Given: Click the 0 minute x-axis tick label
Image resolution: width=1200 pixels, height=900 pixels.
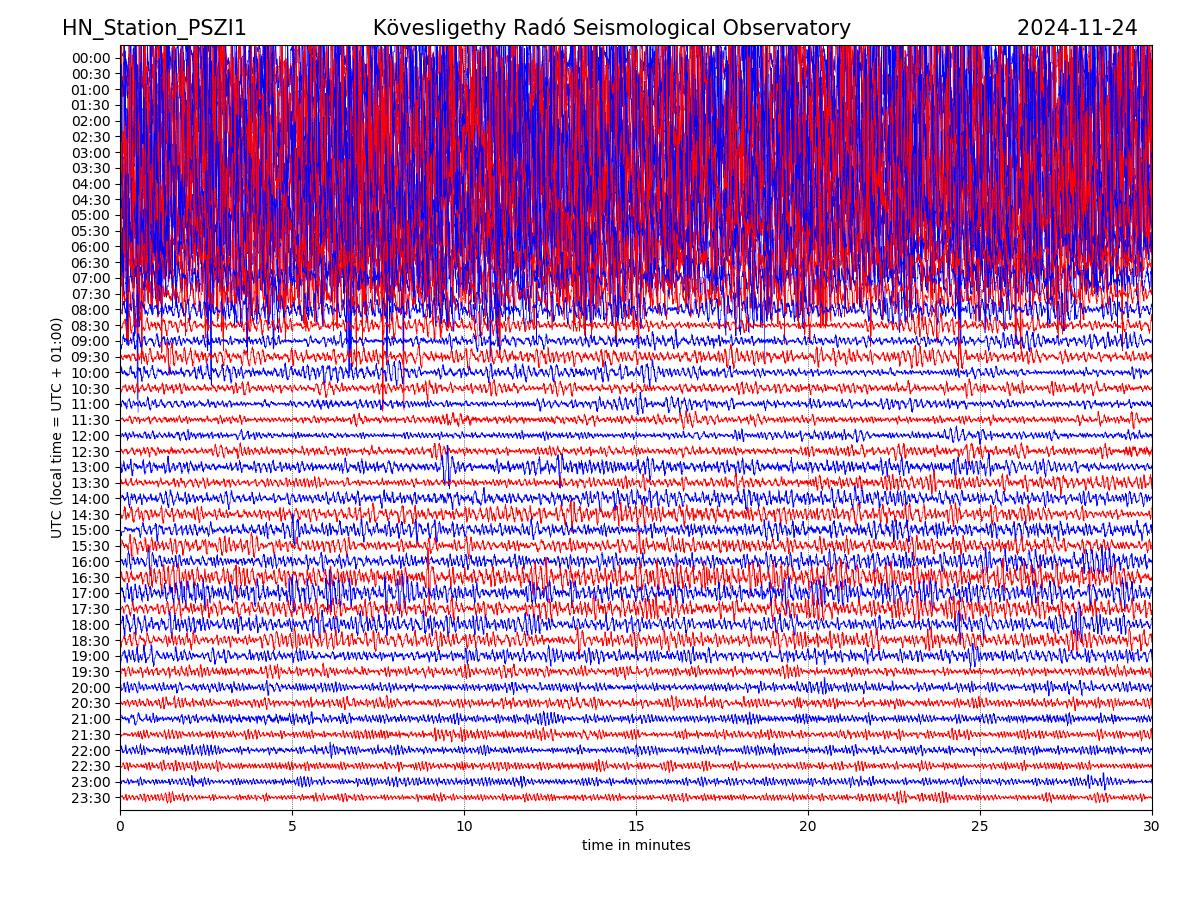Looking at the screenshot, I should pyautogui.click(x=120, y=826).
